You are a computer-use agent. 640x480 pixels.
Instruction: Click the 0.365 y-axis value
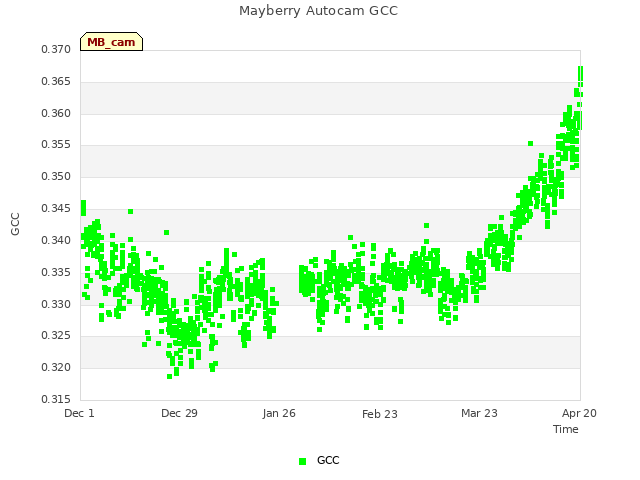pyautogui.click(x=56, y=82)
